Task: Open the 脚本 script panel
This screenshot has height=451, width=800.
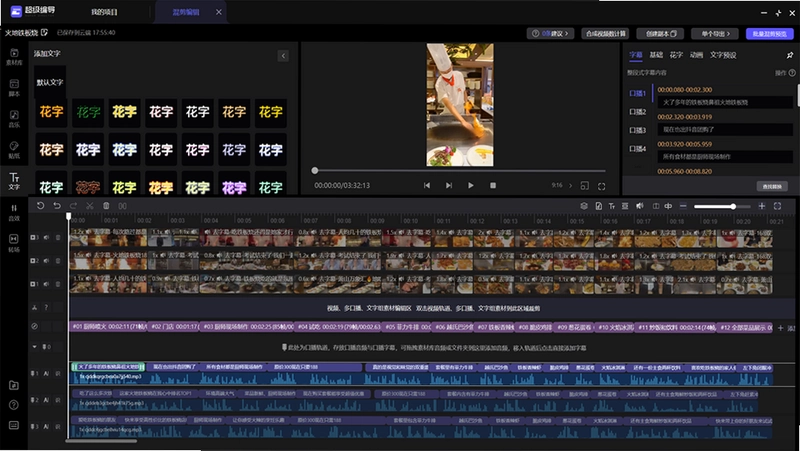Action: click(x=14, y=88)
